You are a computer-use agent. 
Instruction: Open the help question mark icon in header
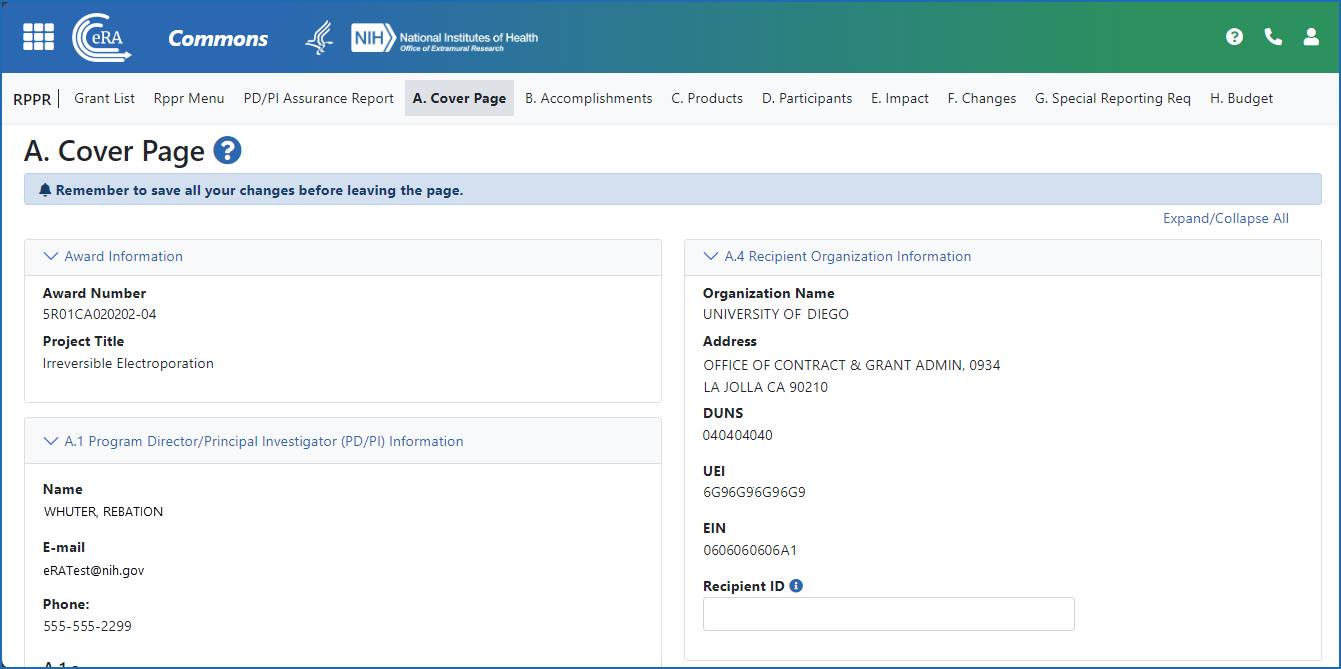pyautogui.click(x=1235, y=37)
